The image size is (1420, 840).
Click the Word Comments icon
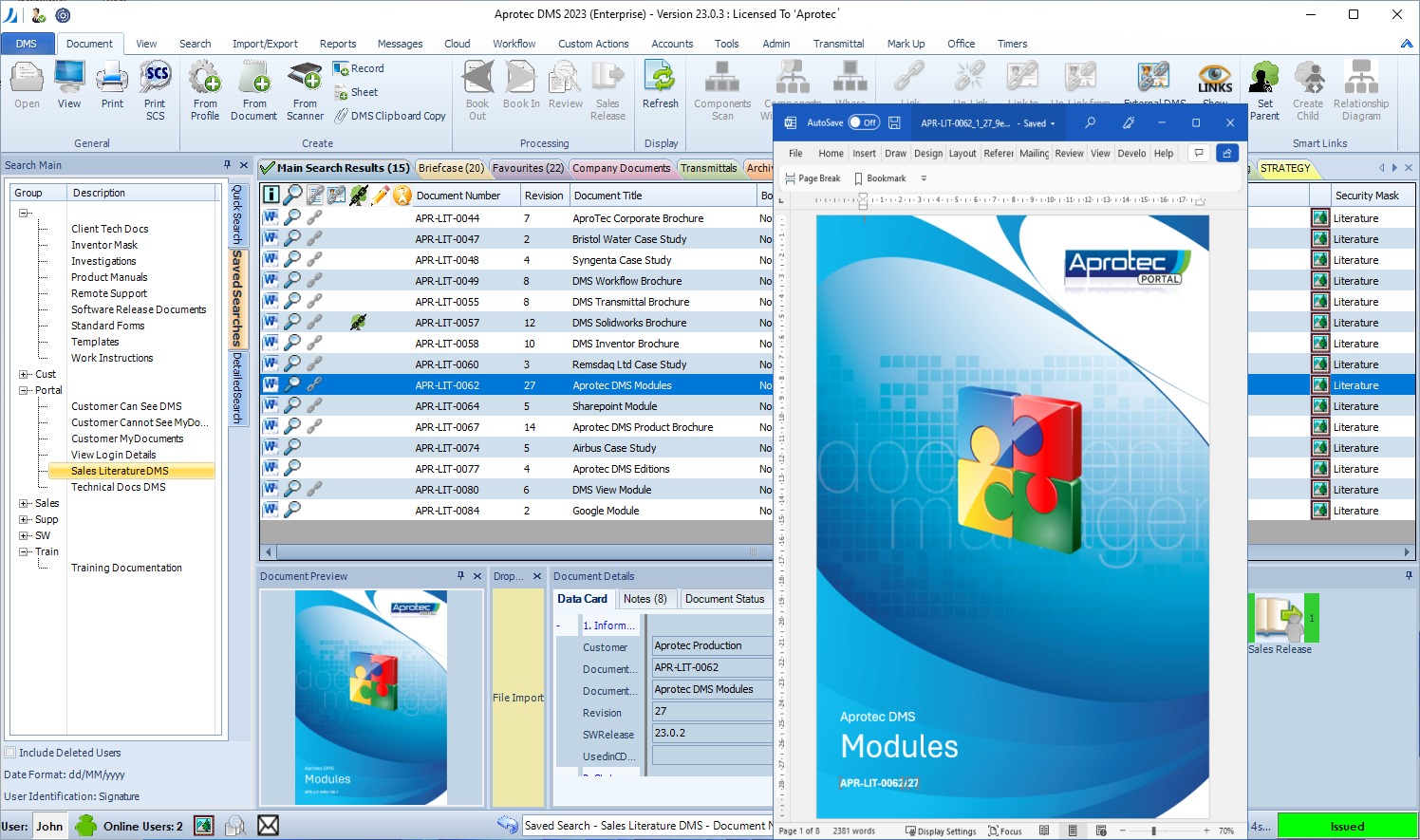click(1199, 153)
